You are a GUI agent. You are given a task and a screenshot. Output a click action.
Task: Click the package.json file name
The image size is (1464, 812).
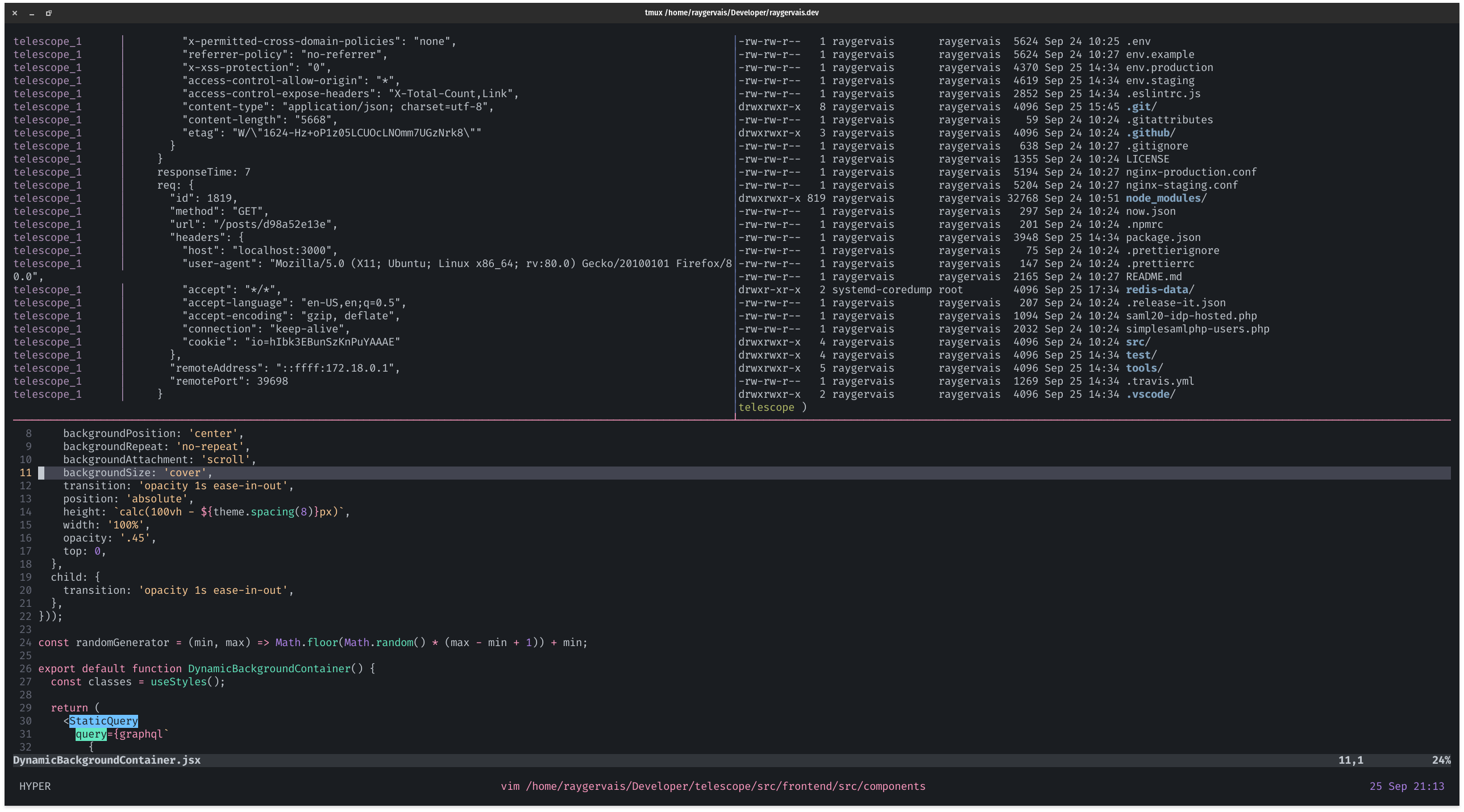(x=1163, y=238)
